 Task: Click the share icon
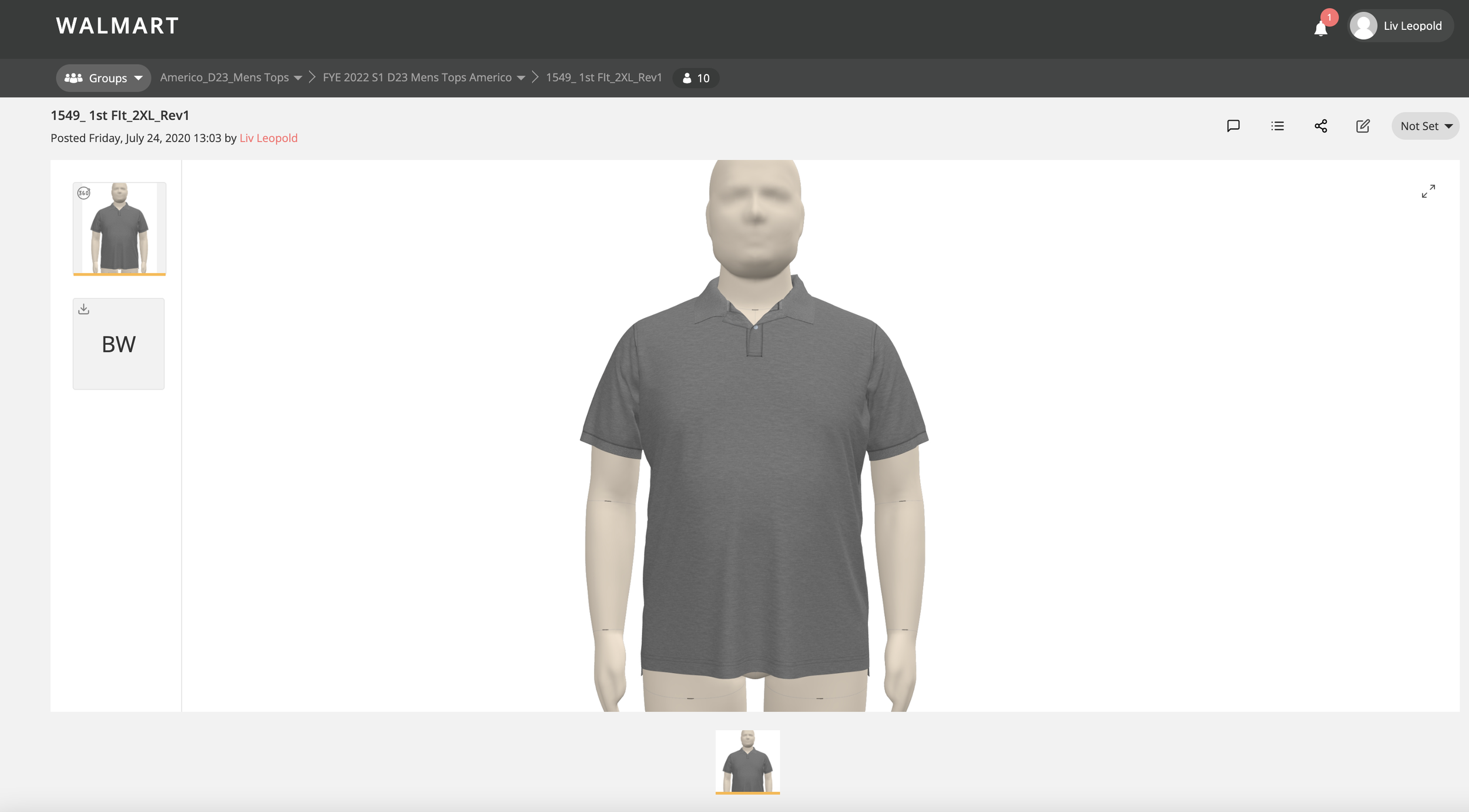point(1320,126)
